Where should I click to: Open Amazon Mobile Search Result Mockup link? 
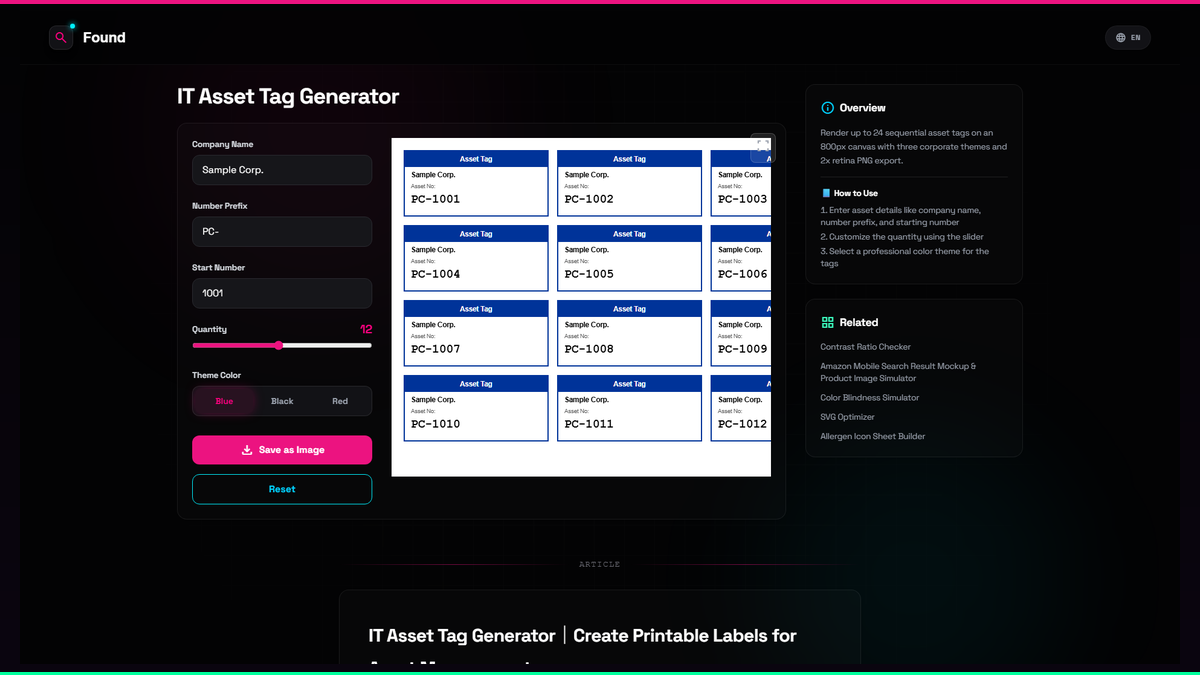pyautogui.click(x=898, y=372)
